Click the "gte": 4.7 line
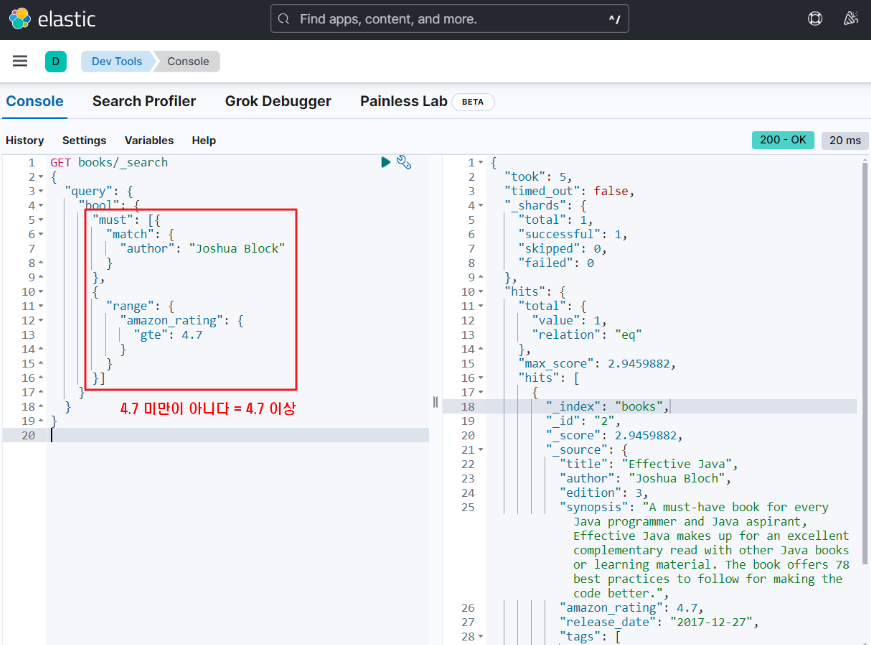The image size is (871, 645). coord(168,335)
